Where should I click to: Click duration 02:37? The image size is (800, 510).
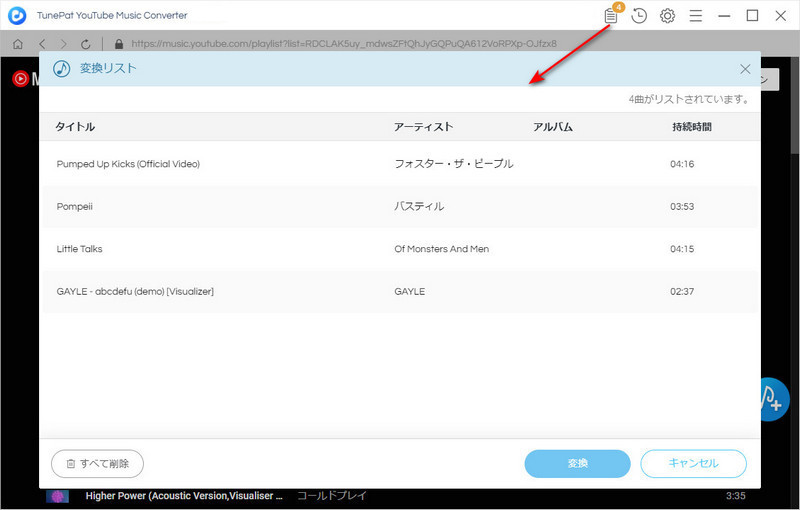tap(682, 291)
